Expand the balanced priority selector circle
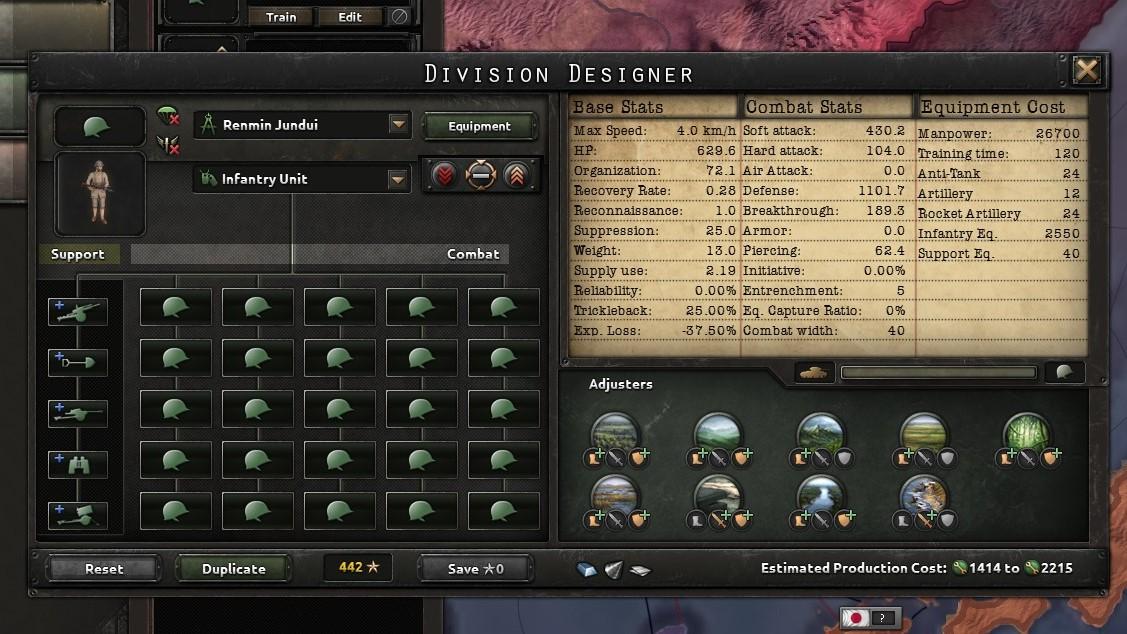 [481, 175]
